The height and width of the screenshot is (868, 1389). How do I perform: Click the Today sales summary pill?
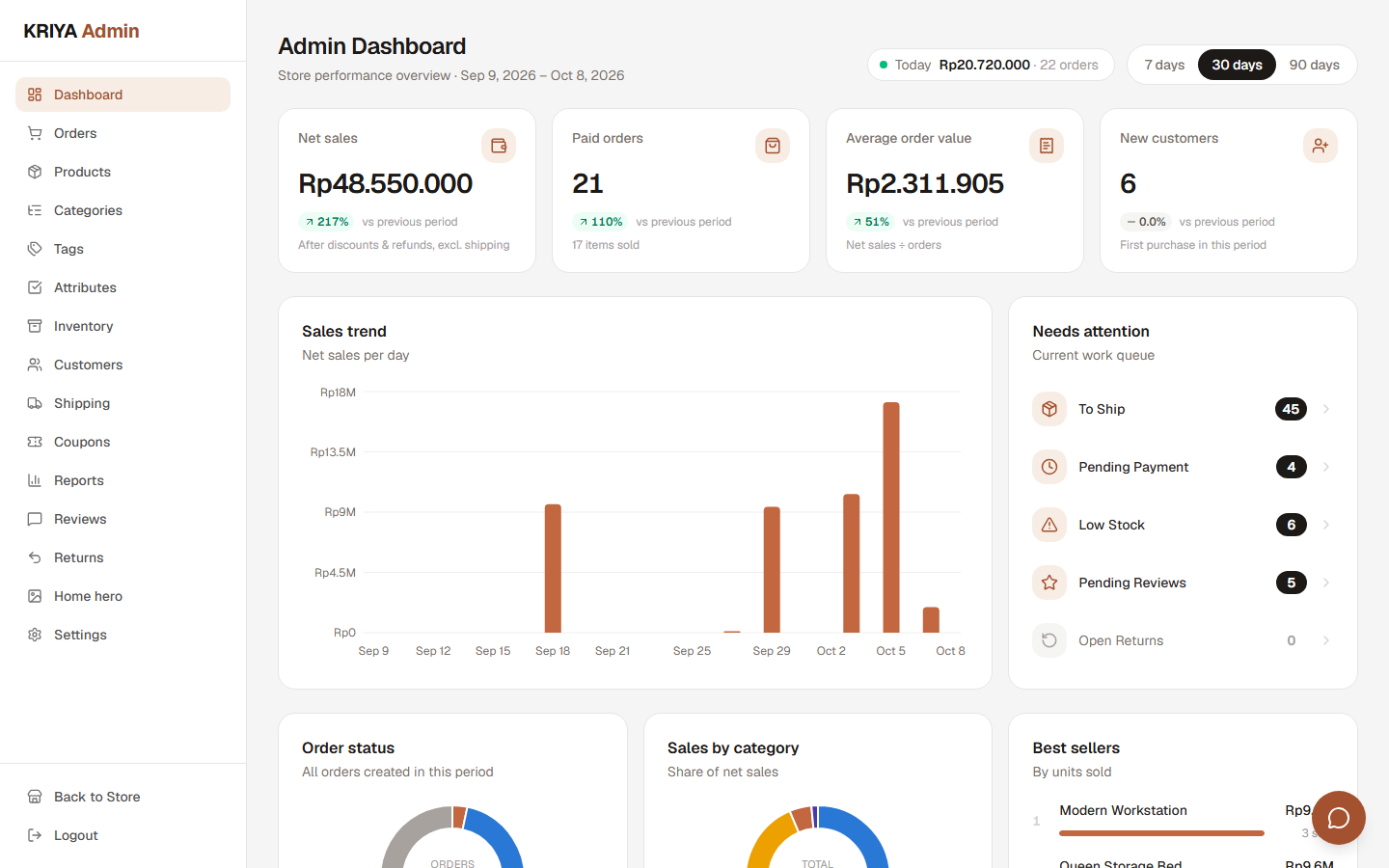tap(991, 65)
